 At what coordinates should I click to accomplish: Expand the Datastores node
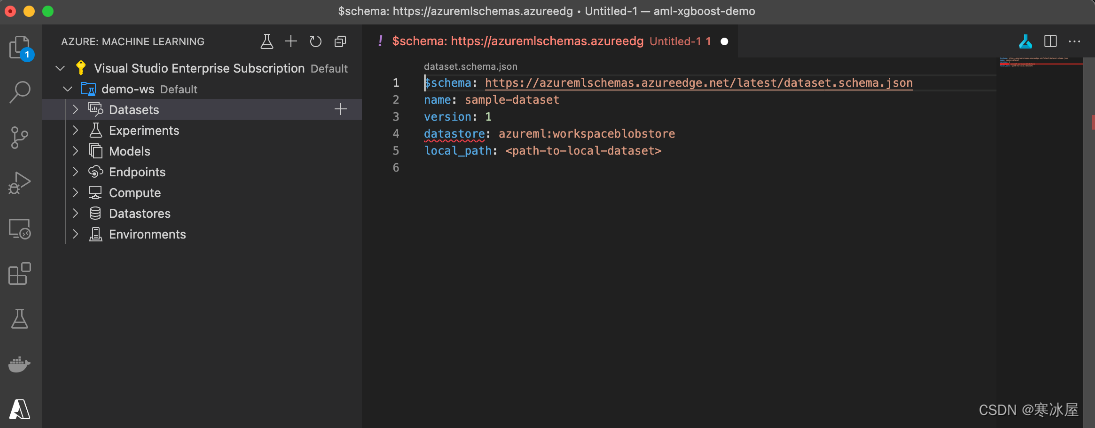75,213
